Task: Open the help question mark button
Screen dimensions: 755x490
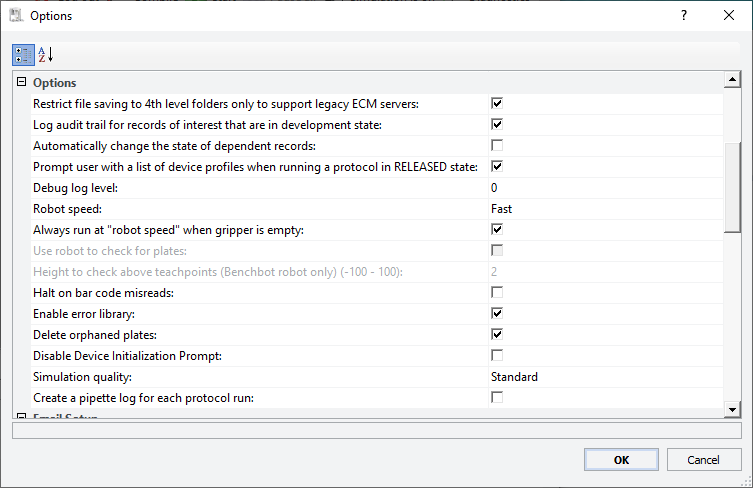Action: click(684, 15)
